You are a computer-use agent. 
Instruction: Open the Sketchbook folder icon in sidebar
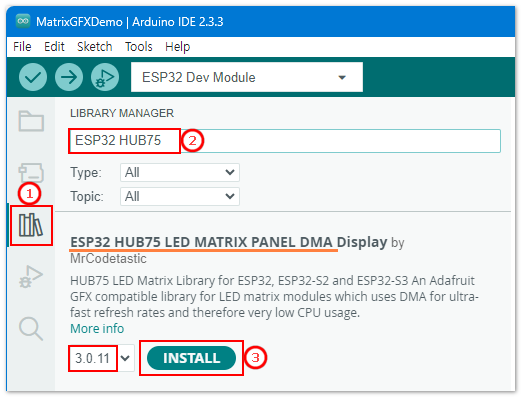point(31,121)
